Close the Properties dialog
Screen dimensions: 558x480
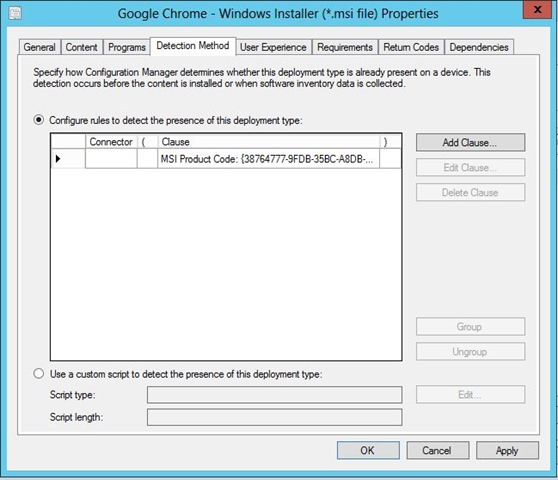(537, 10)
